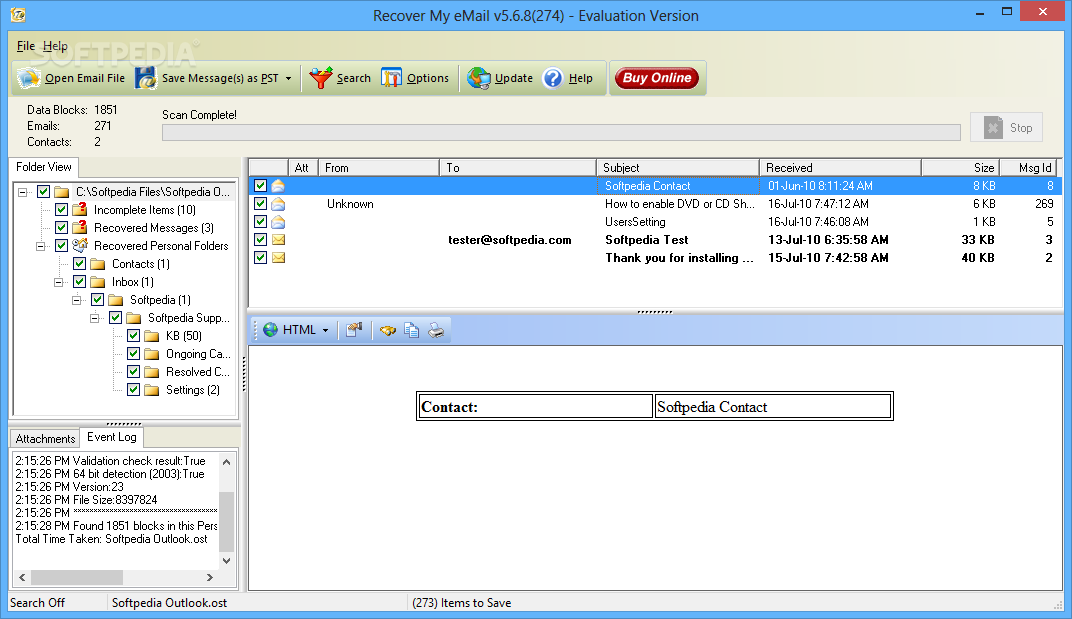Click the envelope icon of Softpedia Test message
The image size is (1072, 619).
tap(278, 239)
